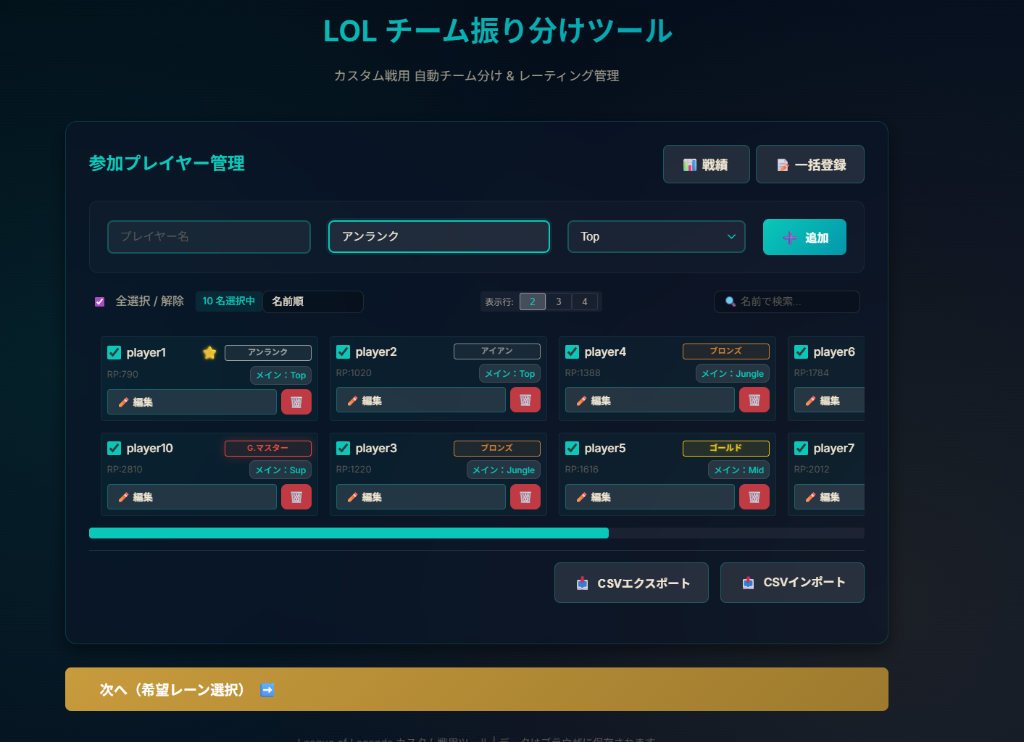Open the 名前順 sort selector
This screenshot has height=742, width=1024.
(312, 301)
